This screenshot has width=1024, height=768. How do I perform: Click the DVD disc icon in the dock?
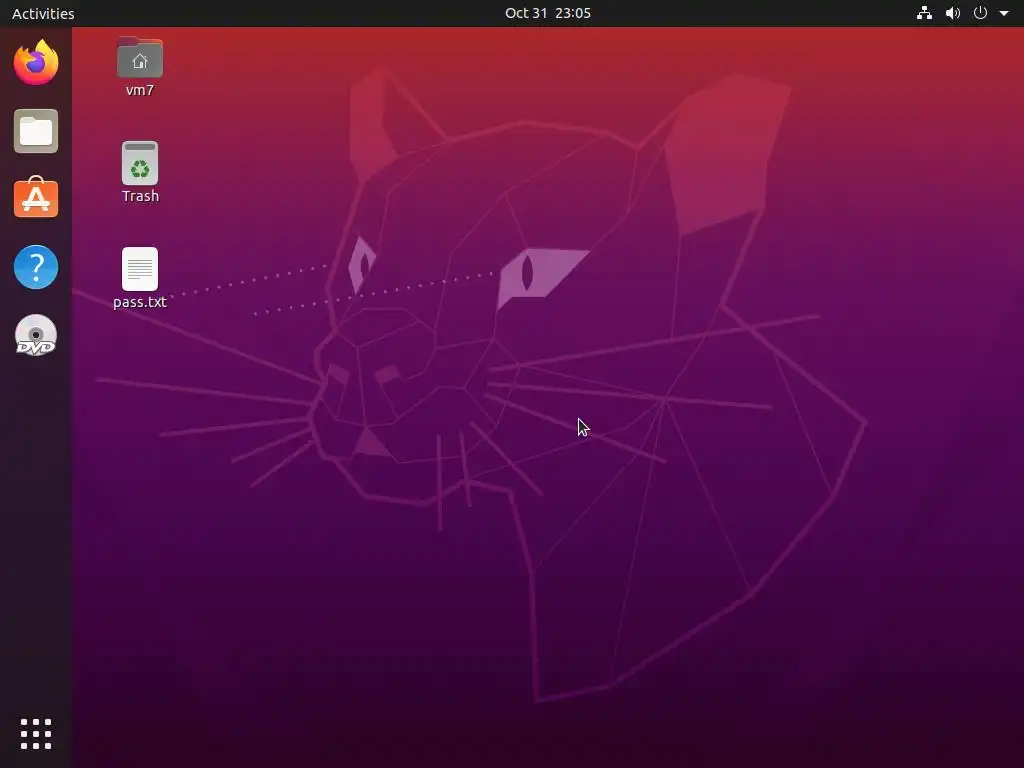(36, 336)
